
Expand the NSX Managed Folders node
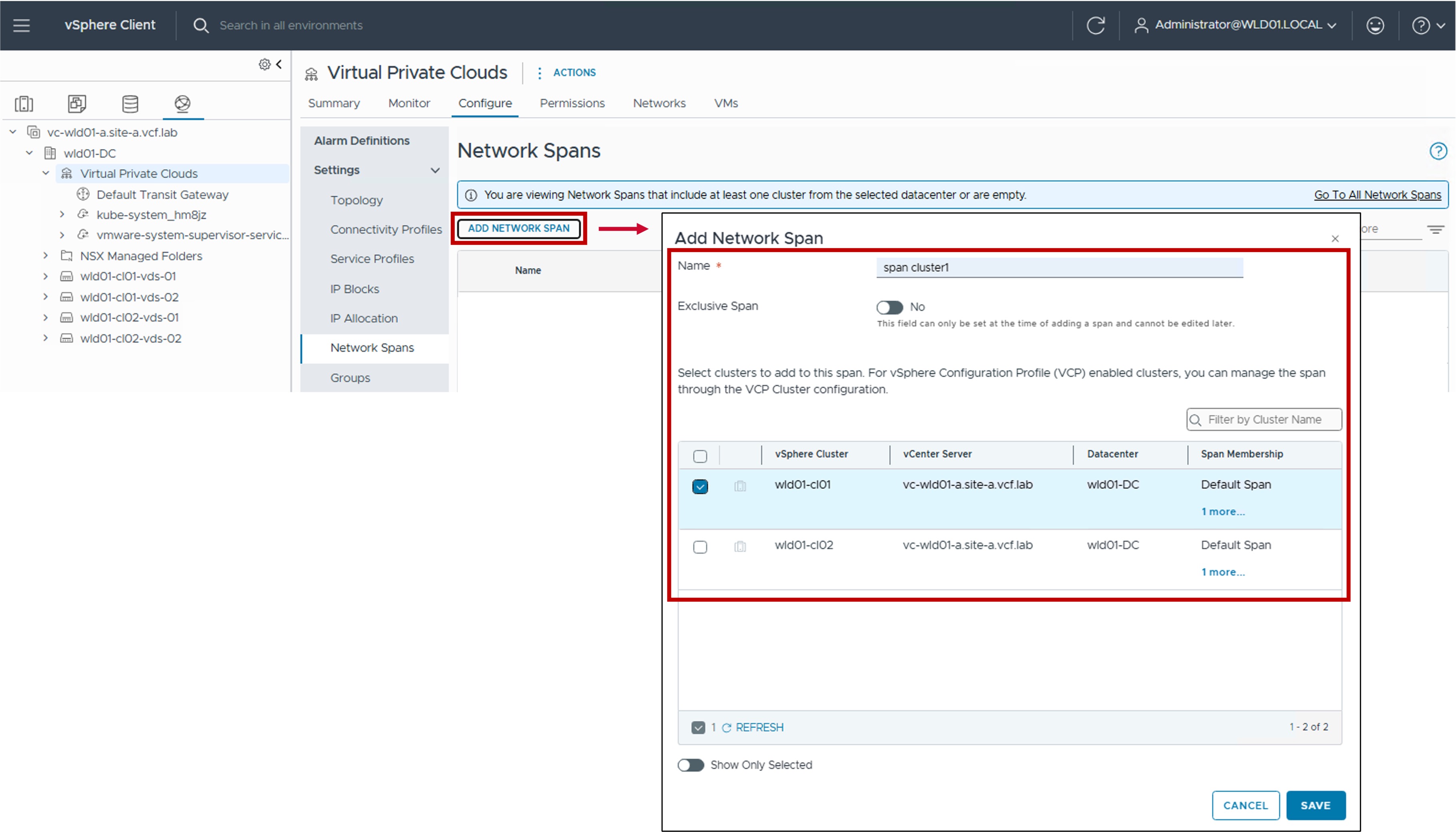tap(46, 256)
